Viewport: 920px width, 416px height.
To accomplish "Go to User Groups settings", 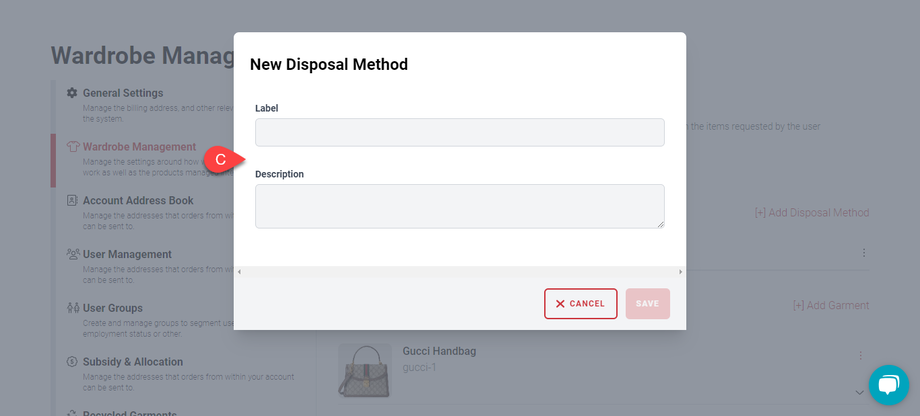I will pyautogui.click(x=112, y=308).
